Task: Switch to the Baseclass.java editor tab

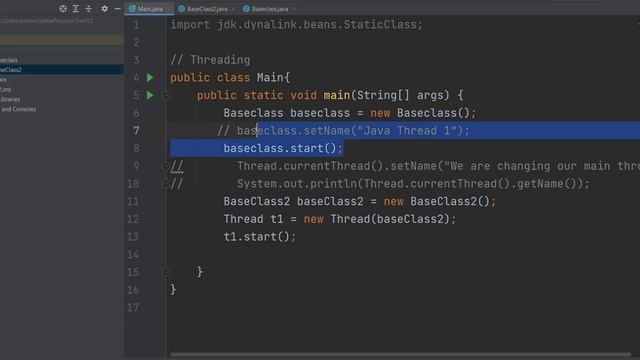Action: 269,9
